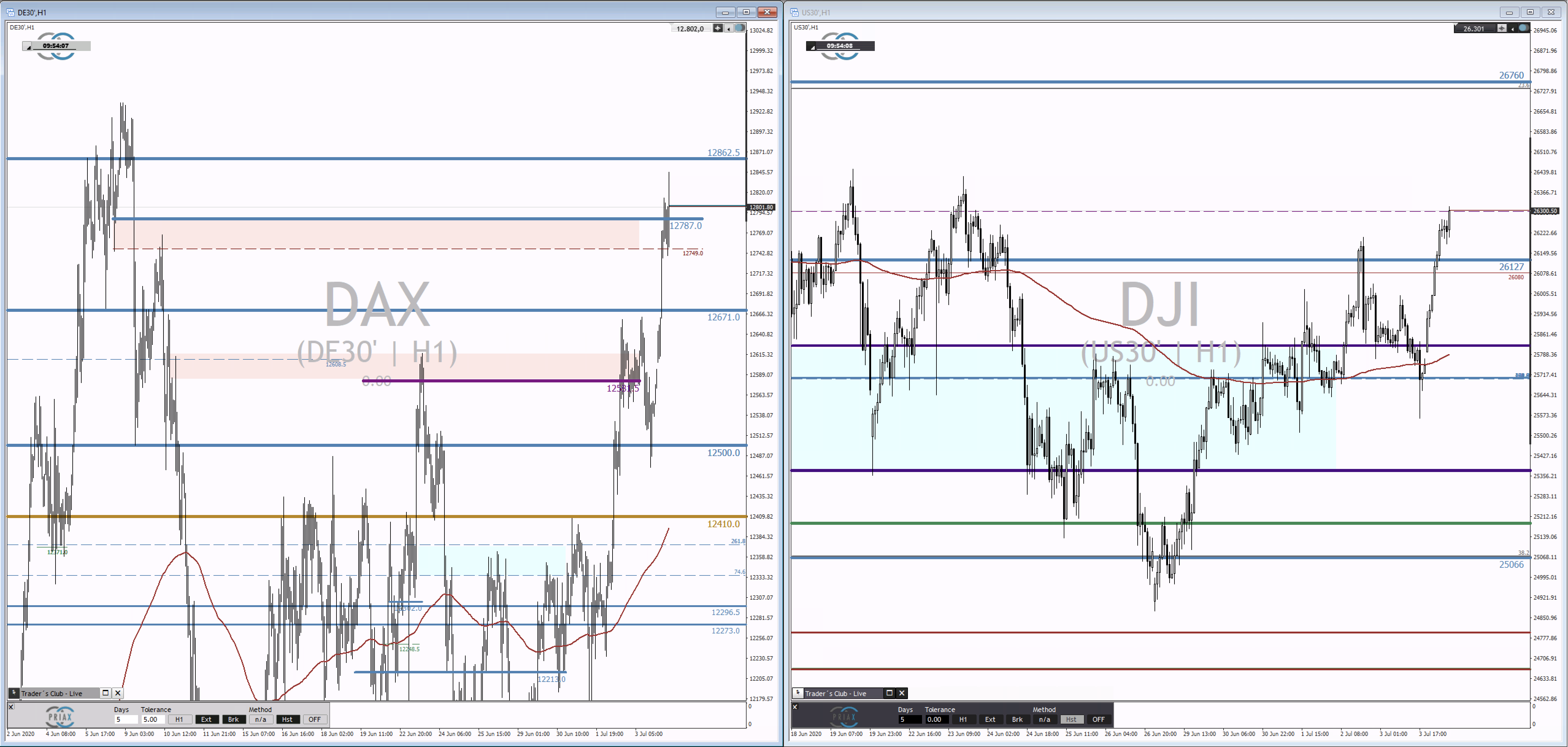
Task: Toggle OFF button in DE30 control bar
Action: [315, 720]
